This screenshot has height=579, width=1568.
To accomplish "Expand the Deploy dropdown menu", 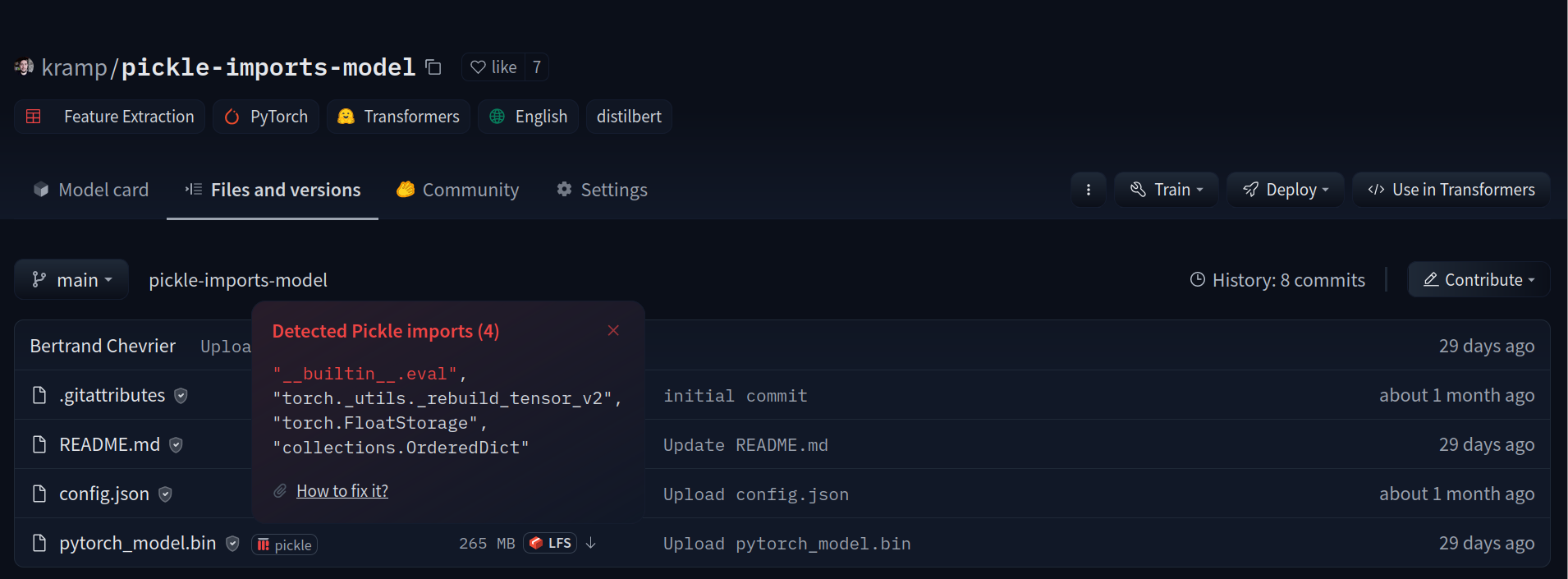I will [1285, 190].
